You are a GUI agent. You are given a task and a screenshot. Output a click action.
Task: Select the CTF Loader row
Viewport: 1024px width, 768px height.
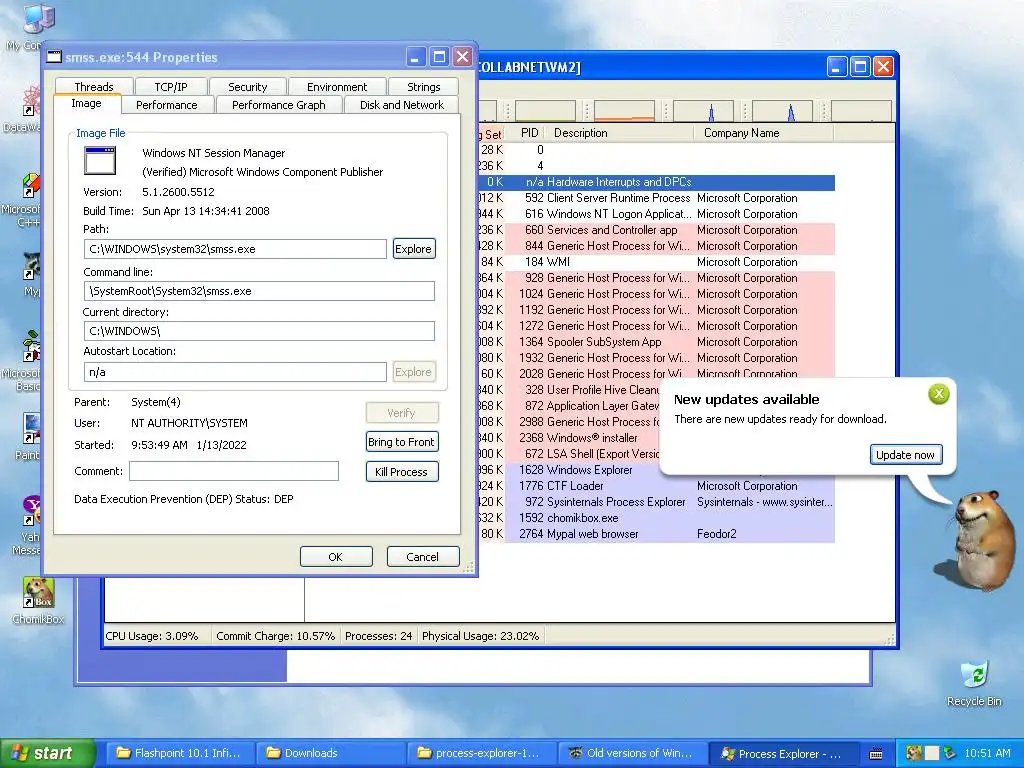click(656, 486)
